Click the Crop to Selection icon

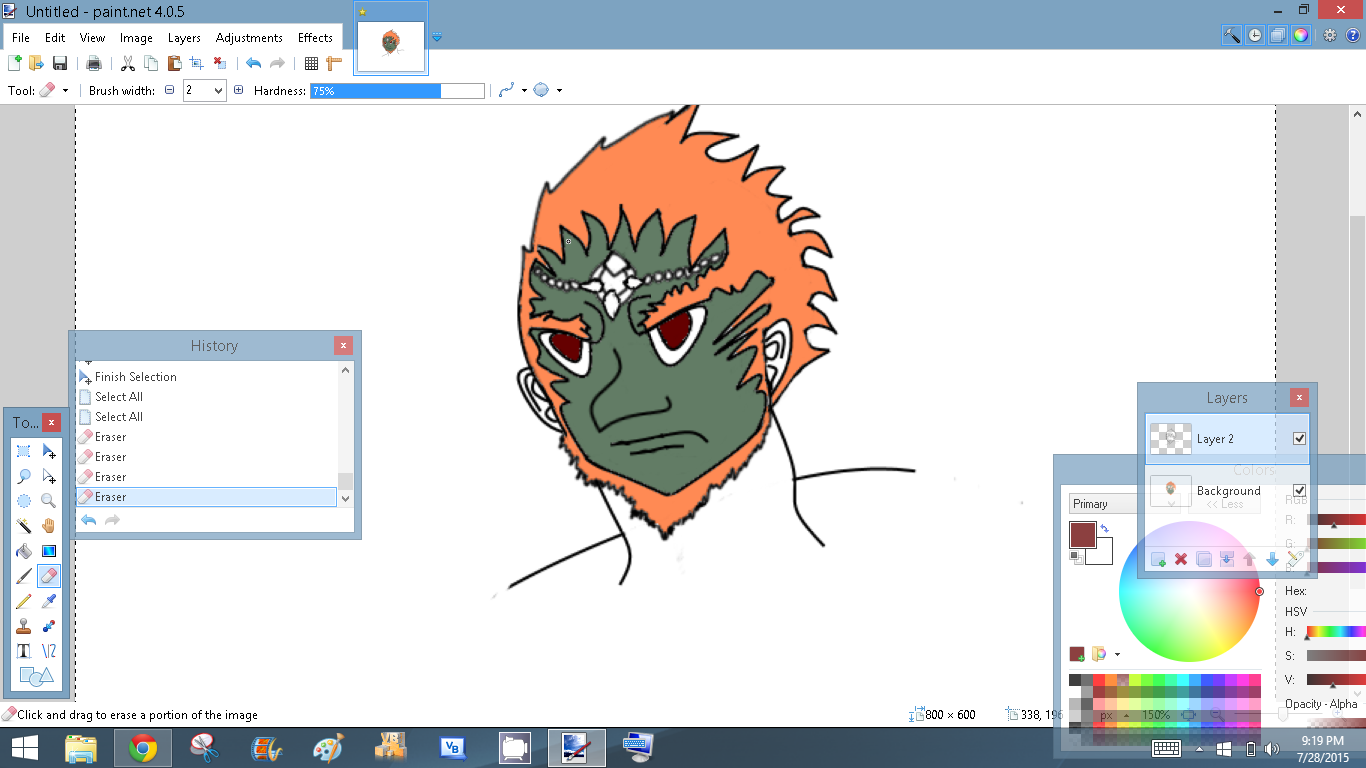pyautogui.click(x=197, y=63)
